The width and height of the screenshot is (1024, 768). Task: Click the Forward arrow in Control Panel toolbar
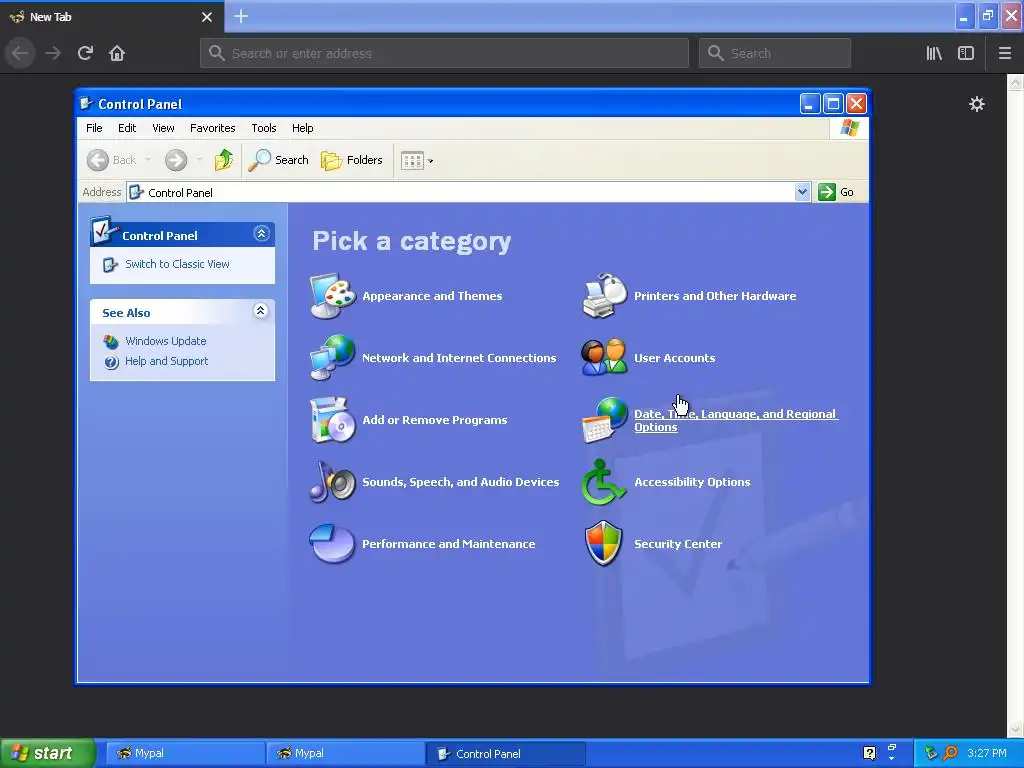point(176,160)
